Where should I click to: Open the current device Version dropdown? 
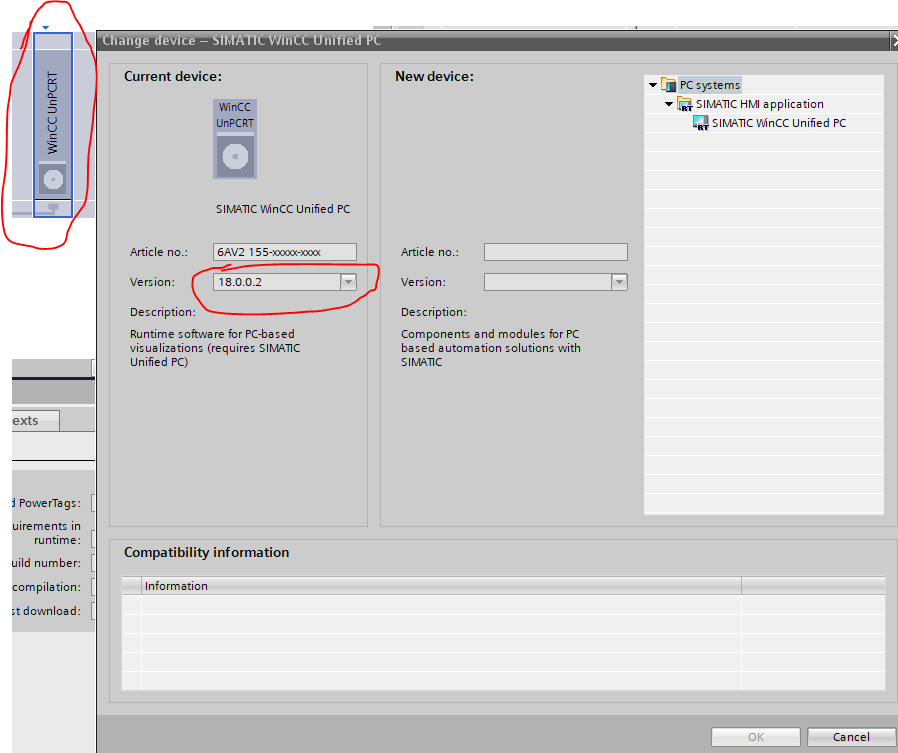[348, 282]
